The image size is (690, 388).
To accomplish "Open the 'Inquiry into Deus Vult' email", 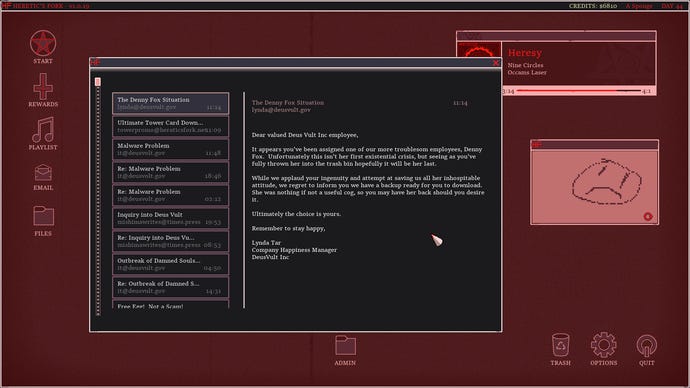I will (171, 218).
